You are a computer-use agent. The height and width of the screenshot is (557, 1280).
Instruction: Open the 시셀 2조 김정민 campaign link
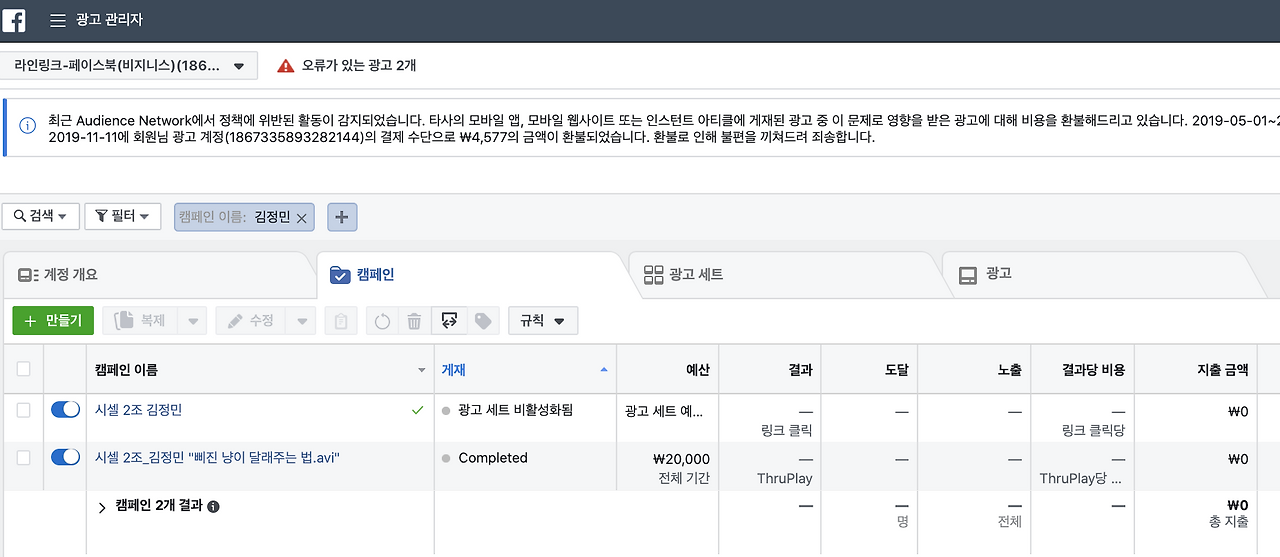(x=138, y=410)
